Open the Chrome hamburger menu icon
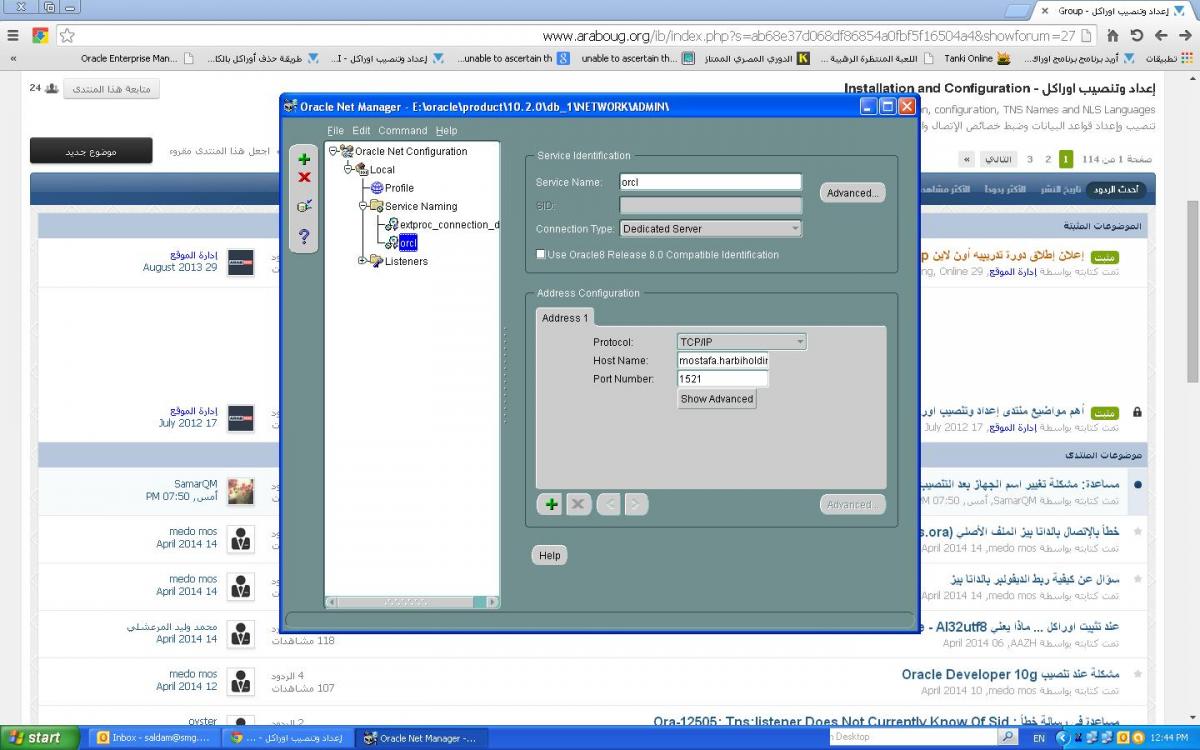Screen dimensions: 1200x750 [13, 36]
